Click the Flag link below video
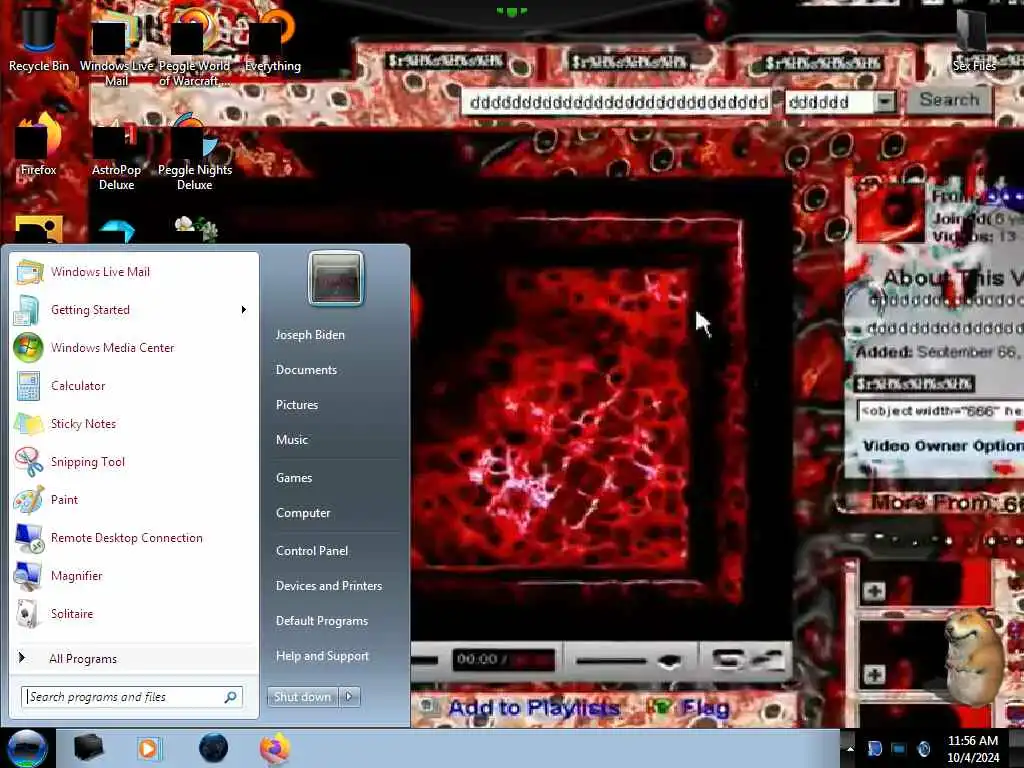 click(x=704, y=707)
